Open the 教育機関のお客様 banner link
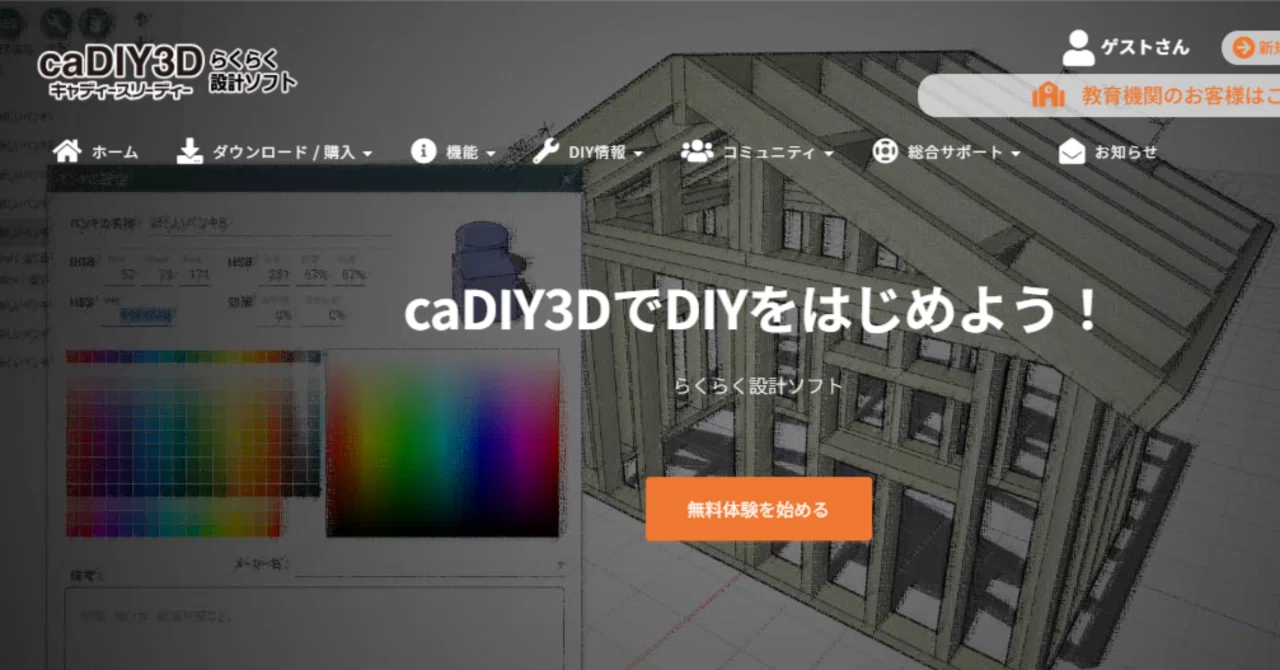This screenshot has height=670, width=1280. point(1100,96)
